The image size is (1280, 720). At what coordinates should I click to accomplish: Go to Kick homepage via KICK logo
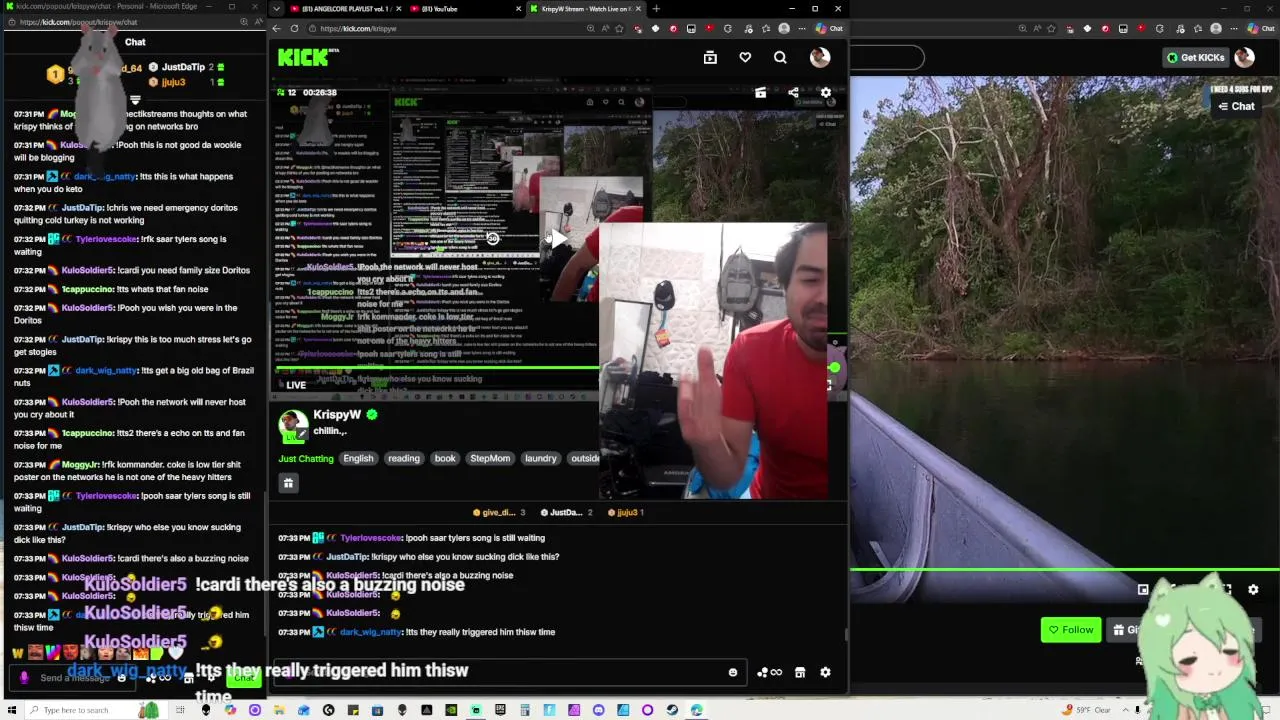(304, 58)
